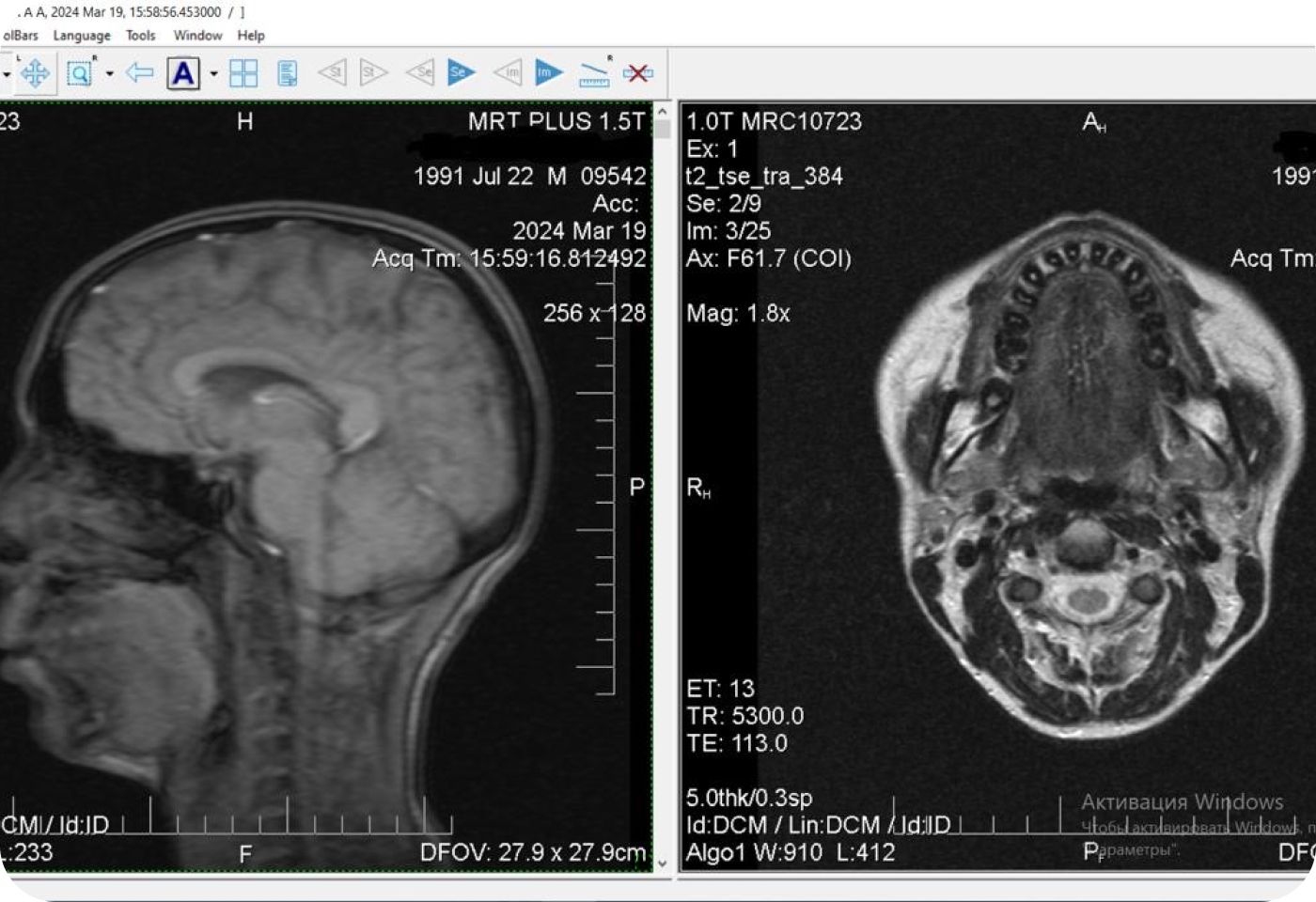
Task: Click the scrollbar down arrow of left pane
Action: [x=663, y=863]
